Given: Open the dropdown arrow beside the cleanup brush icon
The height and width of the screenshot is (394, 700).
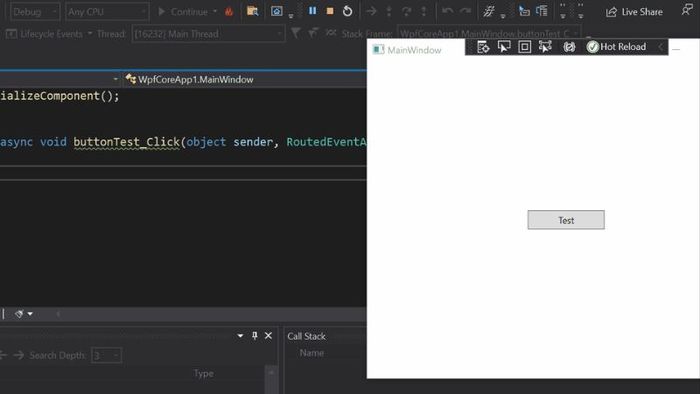Looking at the screenshot, I should (x=30, y=314).
